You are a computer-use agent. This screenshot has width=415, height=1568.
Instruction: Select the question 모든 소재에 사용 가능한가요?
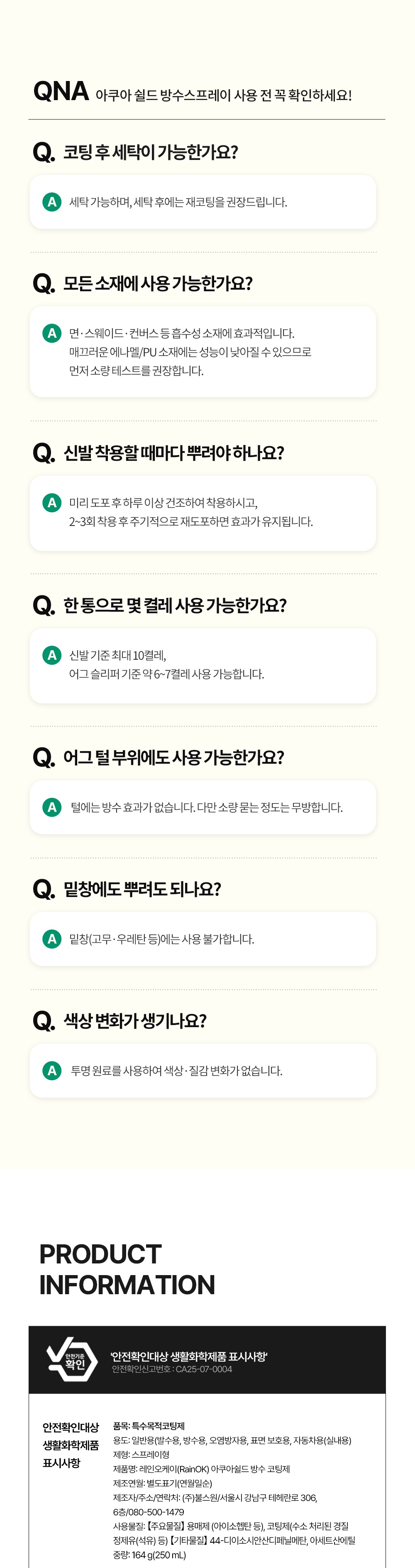point(157,284)
